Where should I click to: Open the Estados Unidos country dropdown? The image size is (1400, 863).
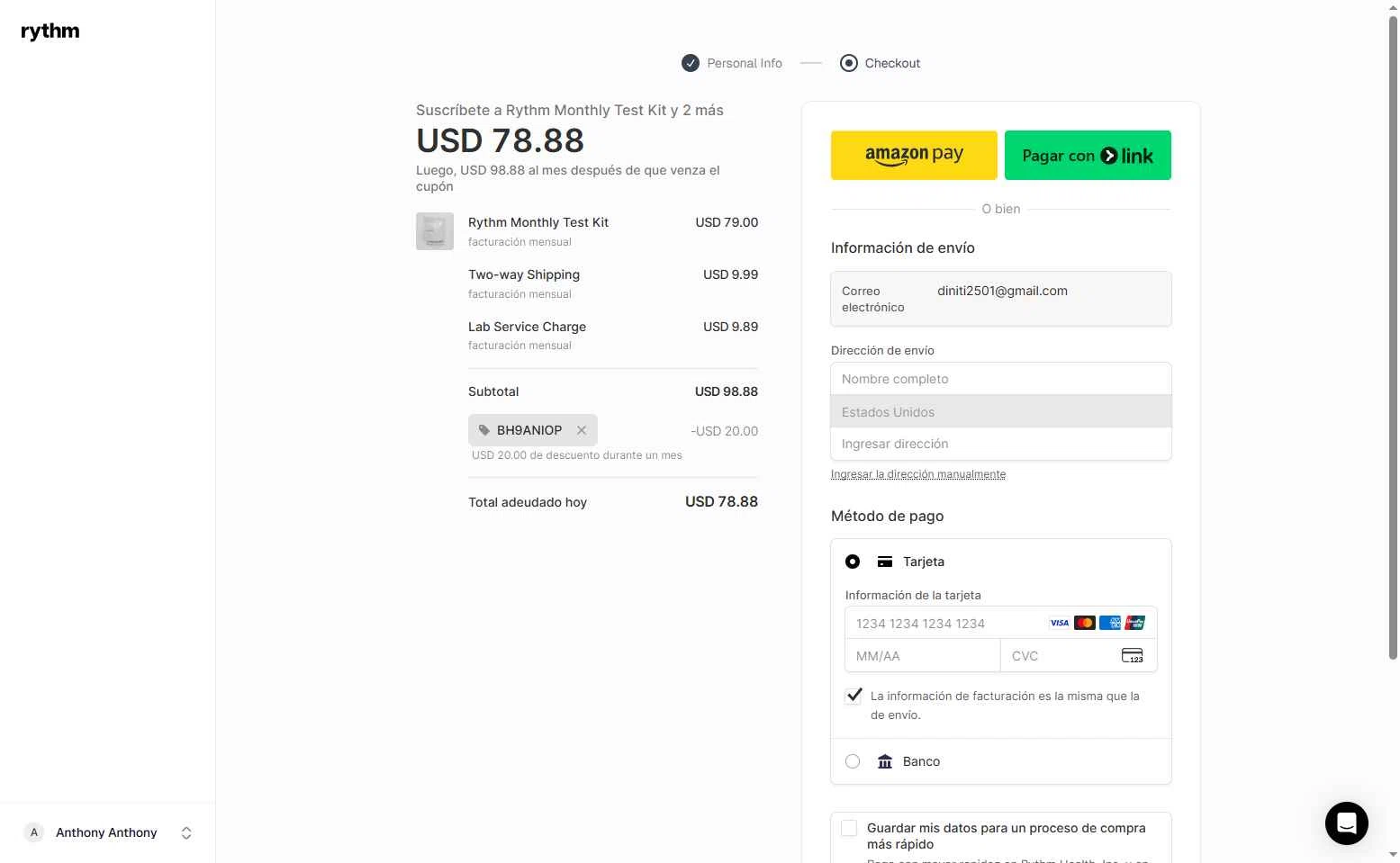coord(1001,411)
